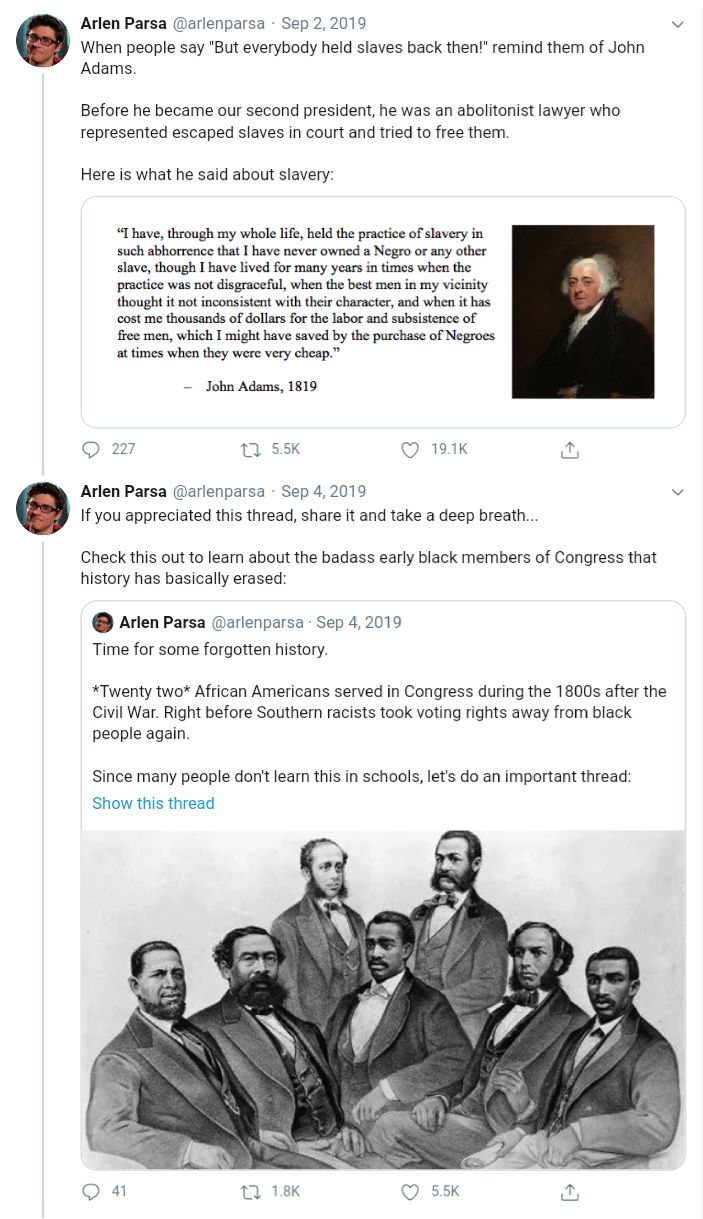Share the John Adams tweet
703x1219 pixels.
coord(570,450)
